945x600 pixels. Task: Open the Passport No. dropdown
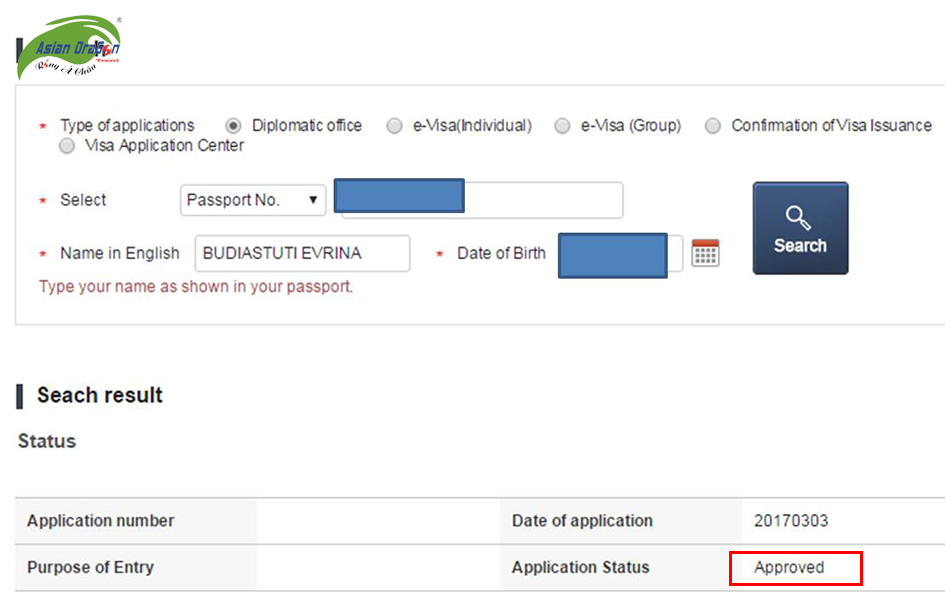[253, 200]
